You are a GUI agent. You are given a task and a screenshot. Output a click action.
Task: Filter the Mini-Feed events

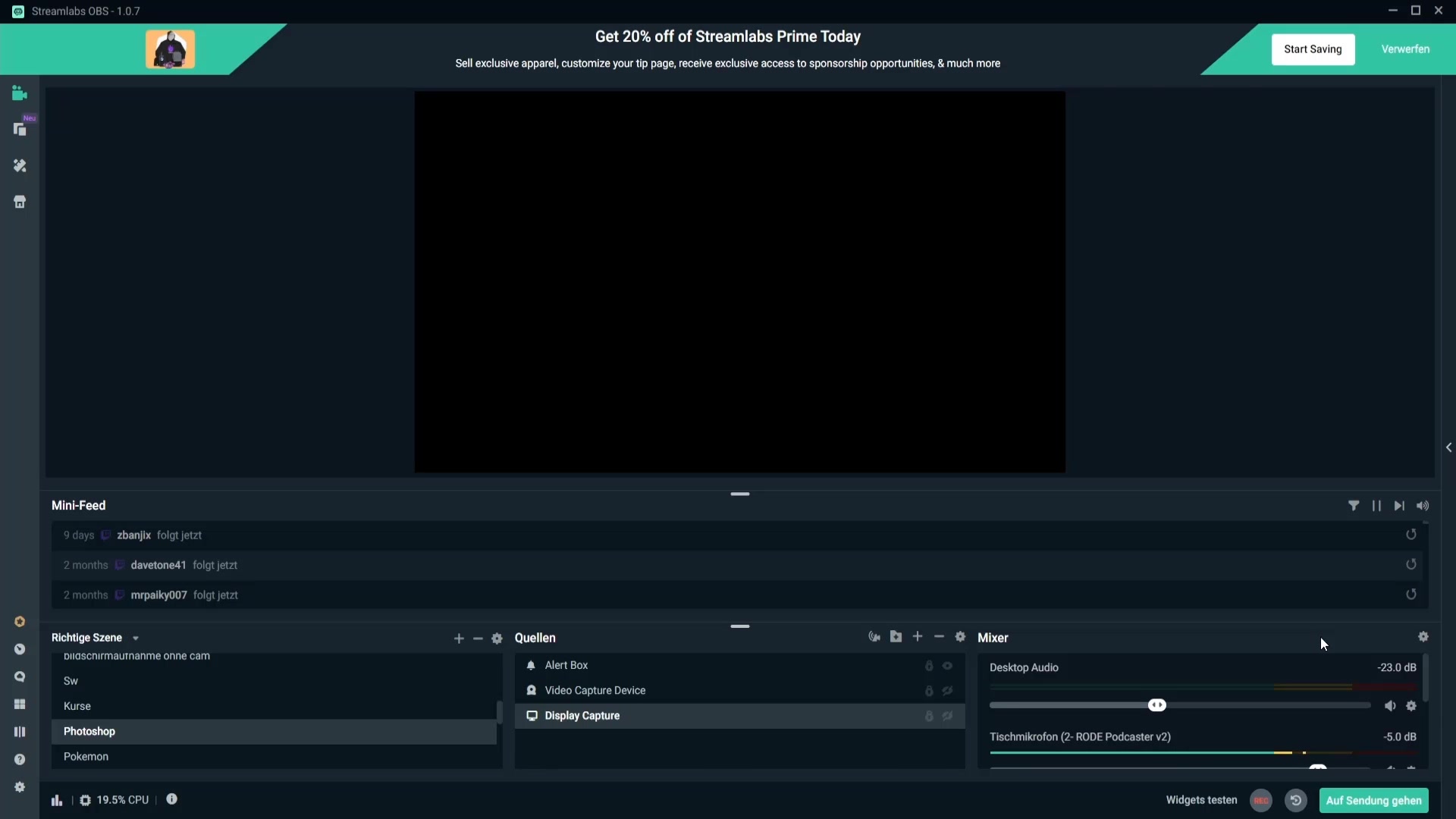(x=1354, y=506)
